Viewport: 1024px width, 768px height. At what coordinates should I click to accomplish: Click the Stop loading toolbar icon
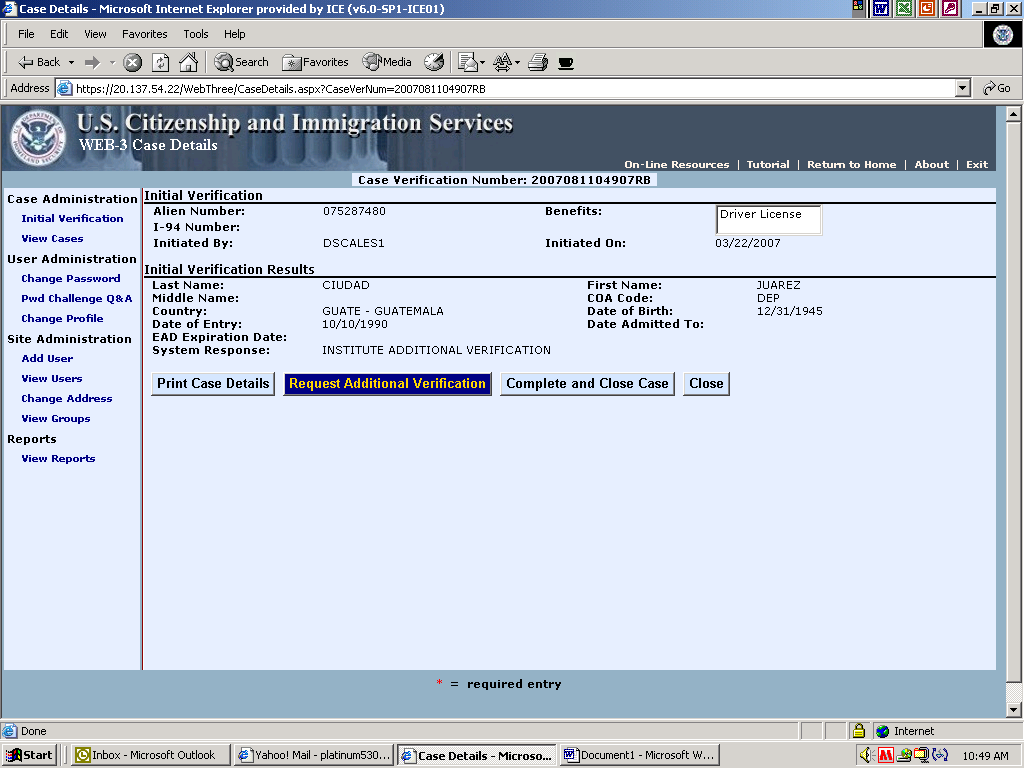coord(133,62)
